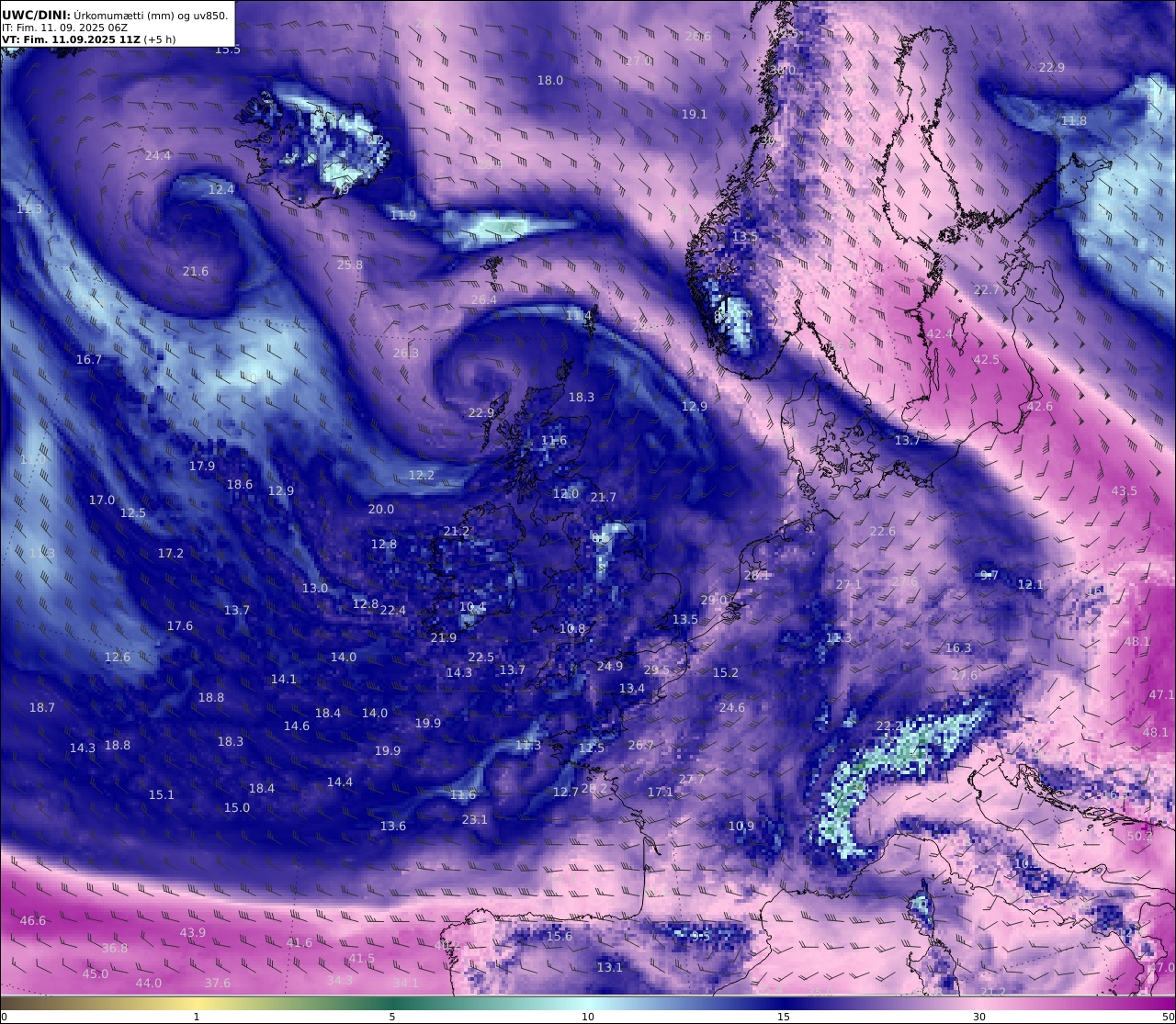
Task: Click the 12.4 value label
Action: tap(221, 189)
